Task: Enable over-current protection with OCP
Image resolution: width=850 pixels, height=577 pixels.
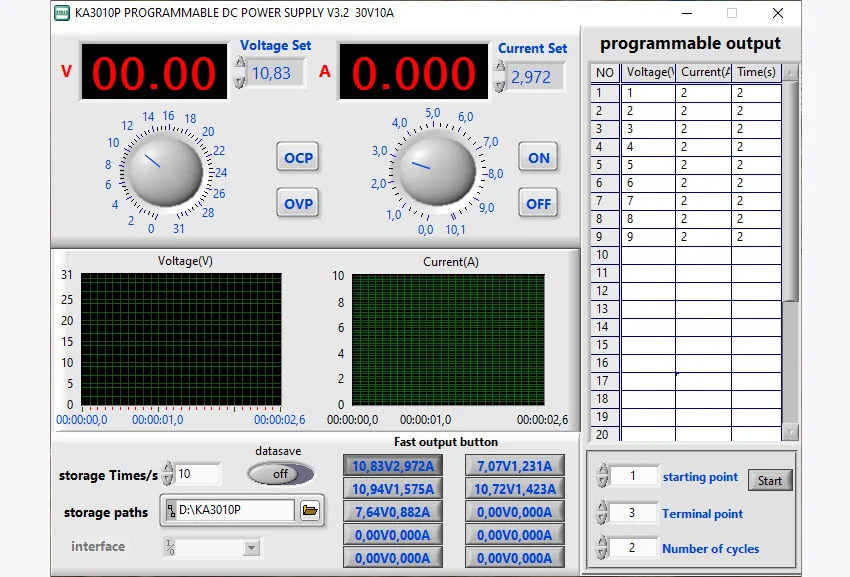Action: pos(298,158)
